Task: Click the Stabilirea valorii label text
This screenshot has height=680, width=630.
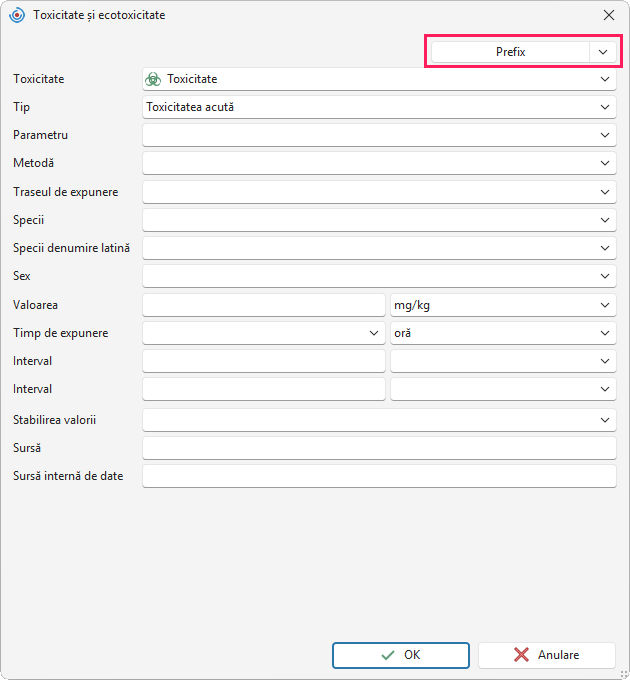Action: (x=55, y=420)
